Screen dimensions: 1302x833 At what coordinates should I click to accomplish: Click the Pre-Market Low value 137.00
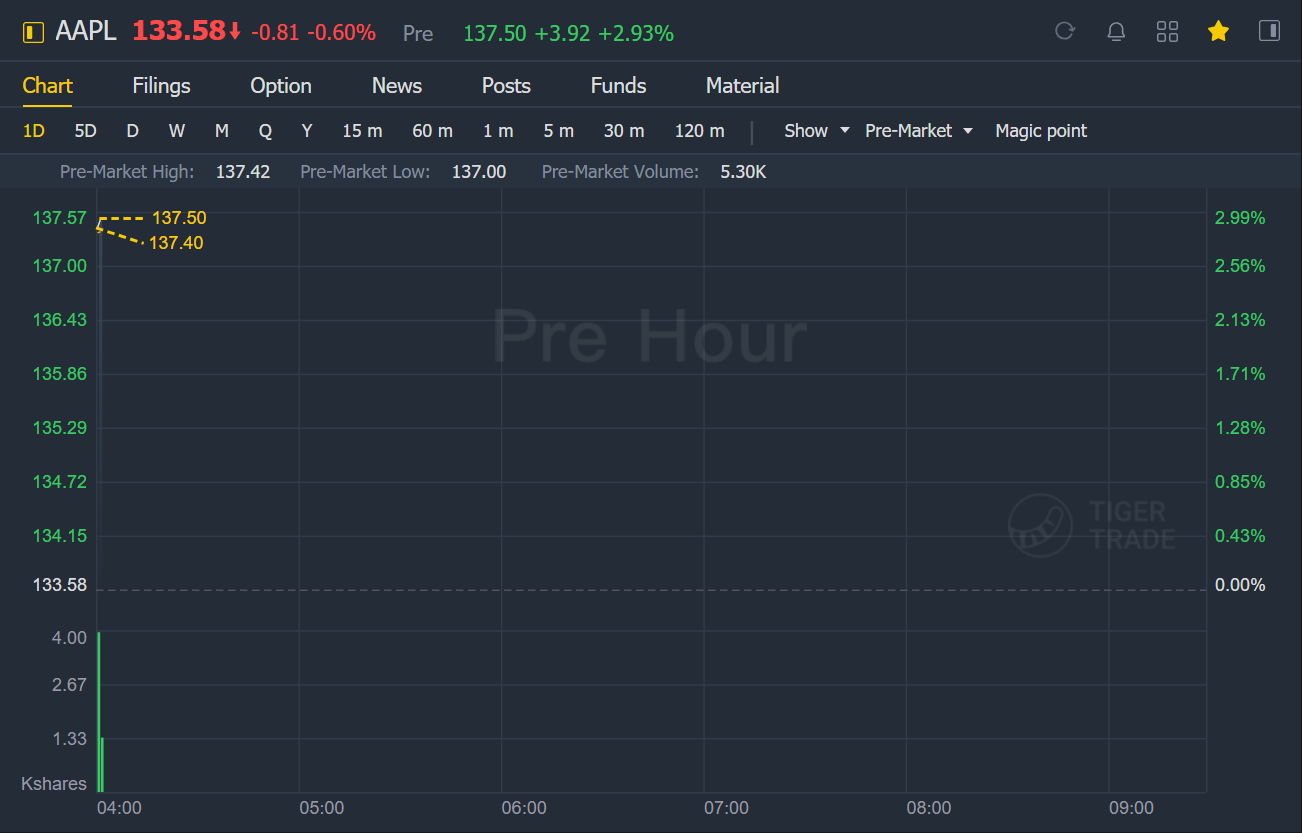click(479, 172)
